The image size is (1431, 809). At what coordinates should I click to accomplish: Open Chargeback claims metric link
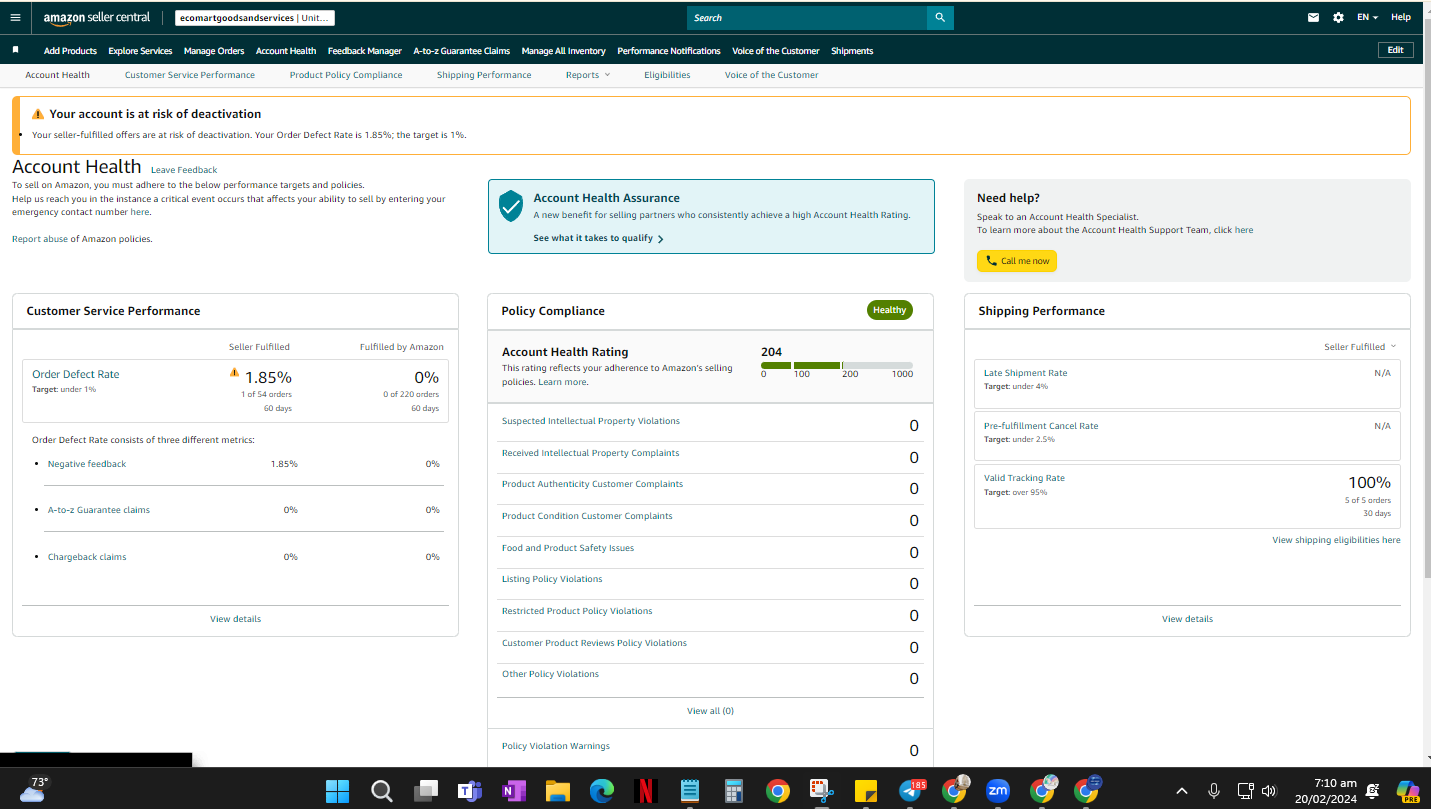pyautogui.click(x=87, y=557)
